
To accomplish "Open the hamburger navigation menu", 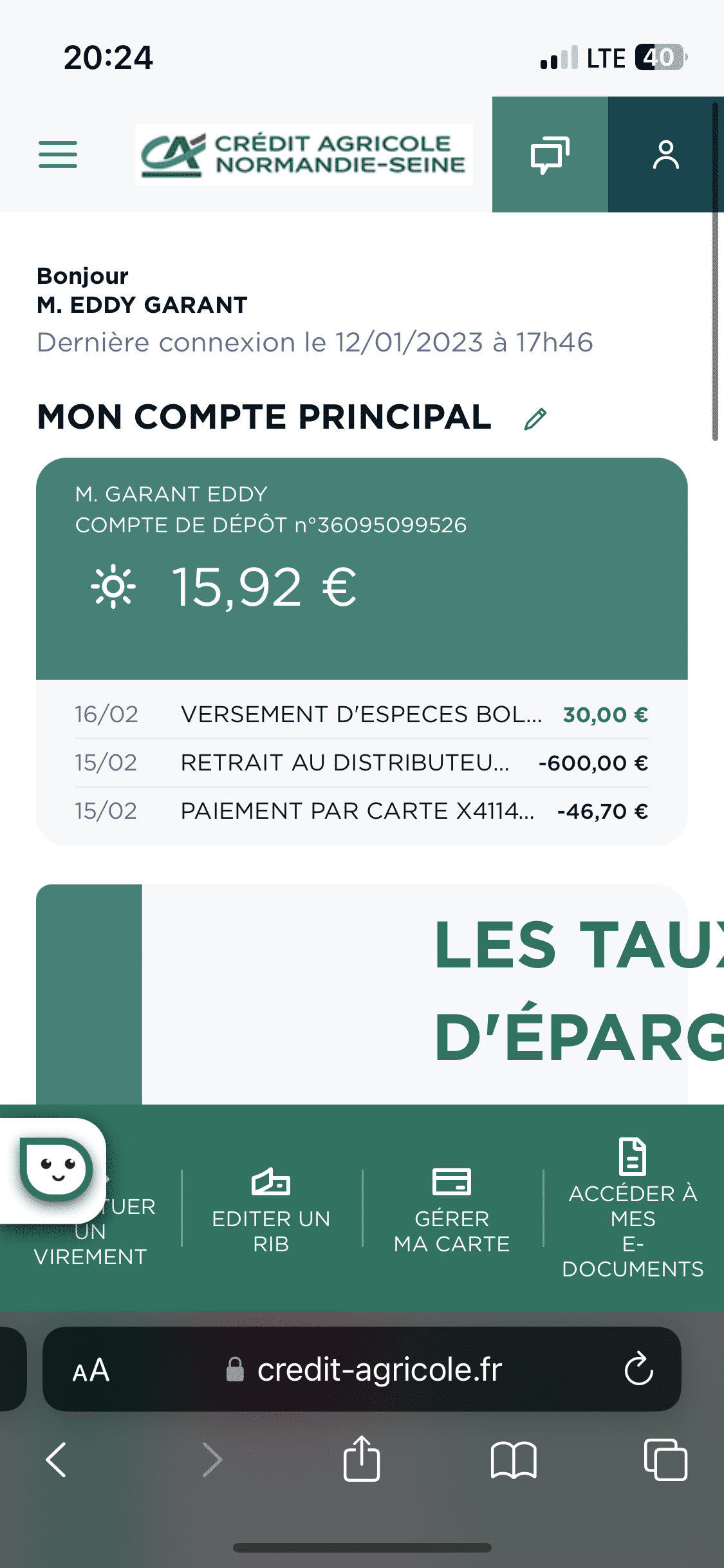I will tap(57, 154).
